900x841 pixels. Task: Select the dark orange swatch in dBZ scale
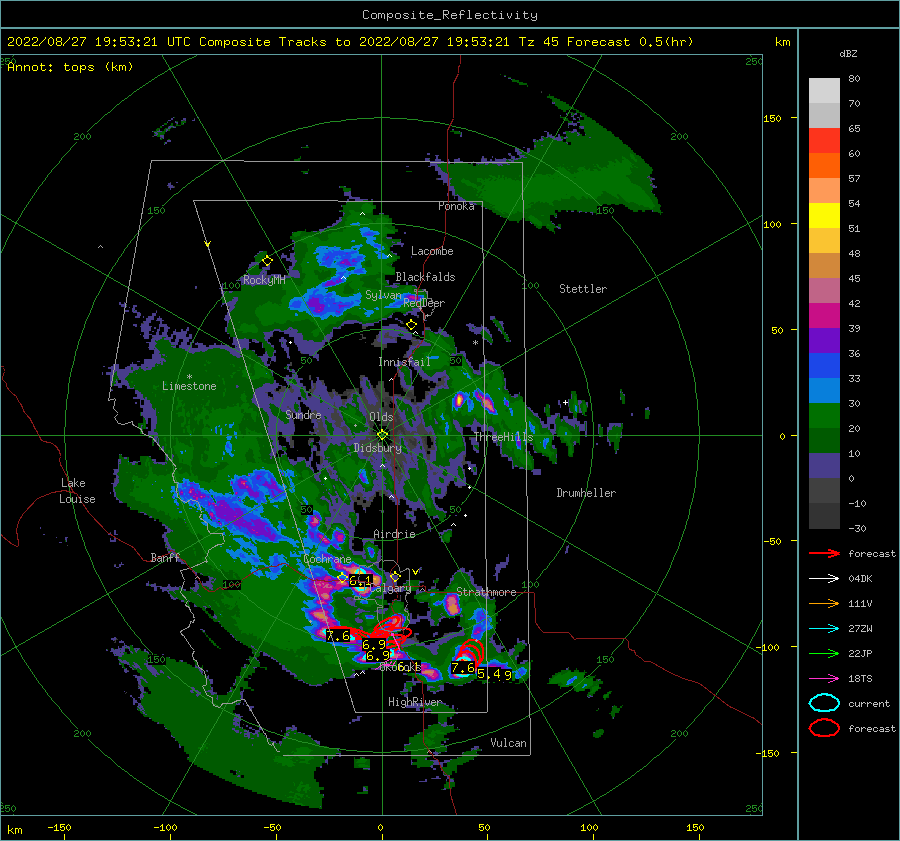click(824, 166)
